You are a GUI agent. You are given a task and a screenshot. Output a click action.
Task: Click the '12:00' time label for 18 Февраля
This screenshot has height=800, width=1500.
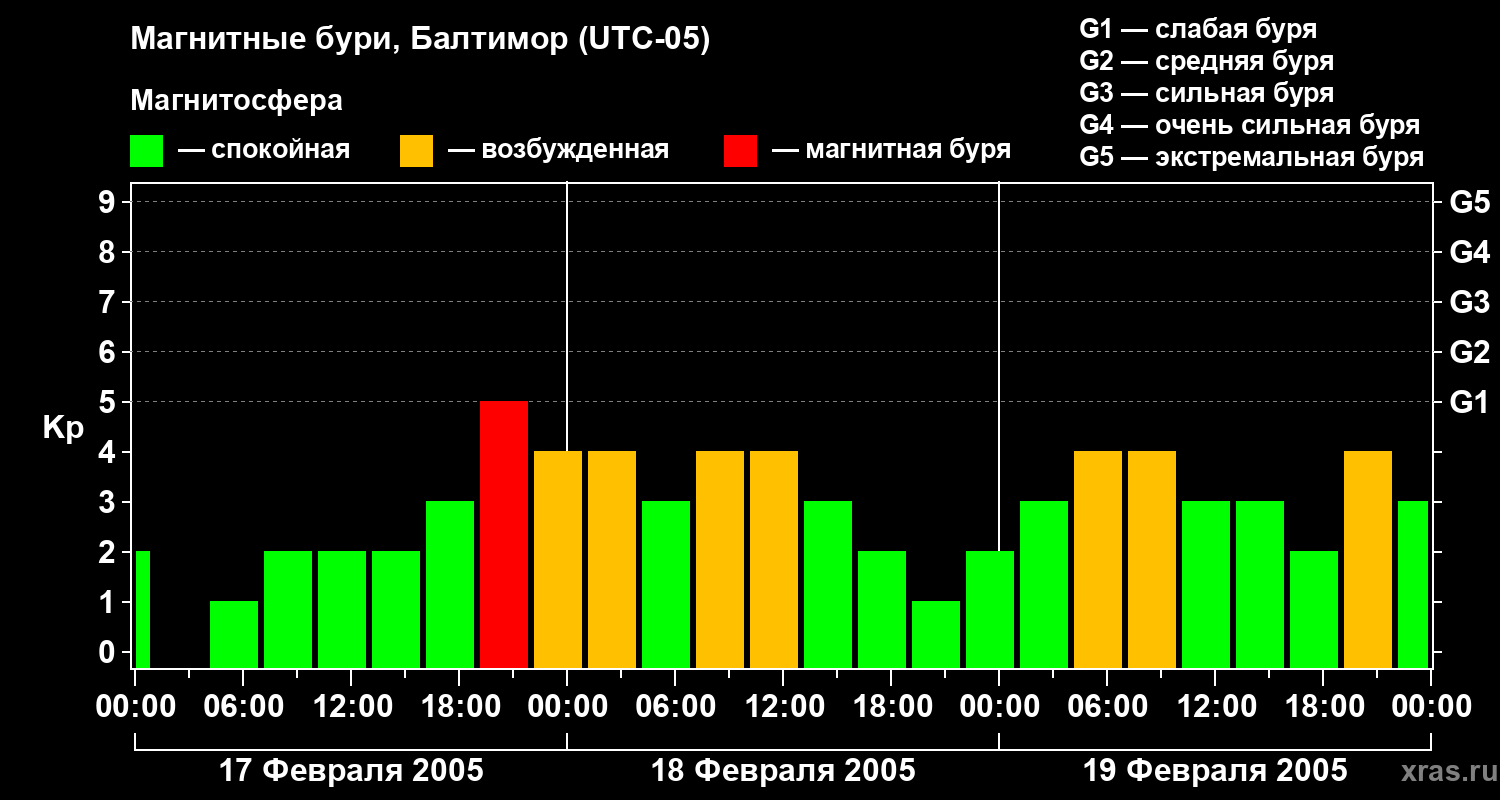pos(783,707)
